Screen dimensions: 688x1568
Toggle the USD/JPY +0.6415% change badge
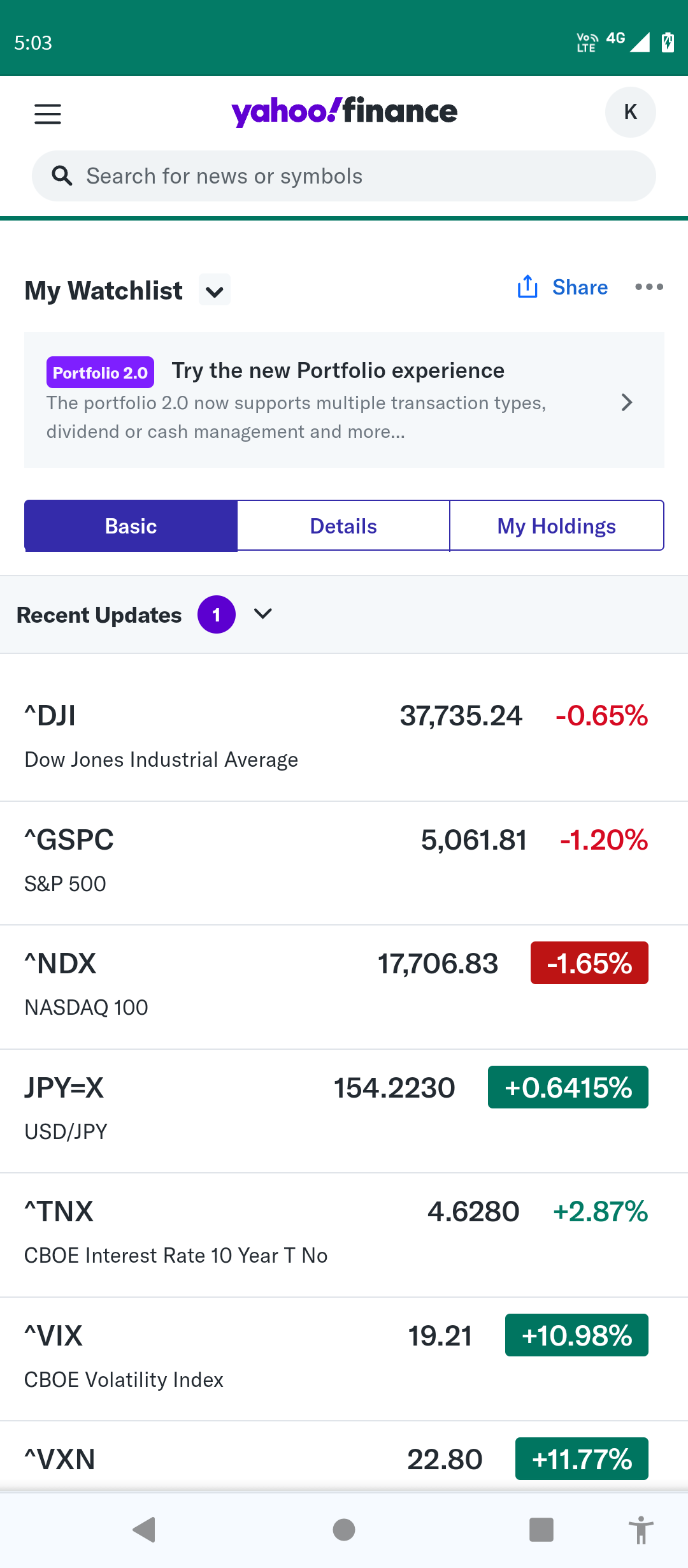pos(568,1087)
